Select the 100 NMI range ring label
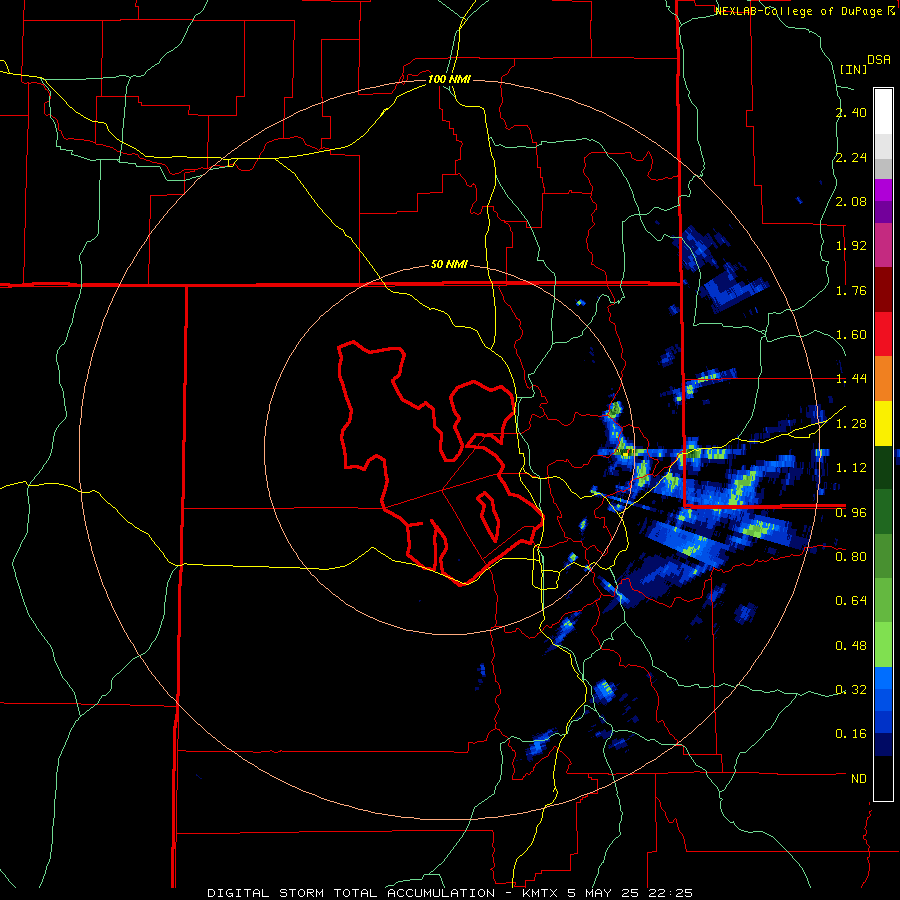 [449, 79]
